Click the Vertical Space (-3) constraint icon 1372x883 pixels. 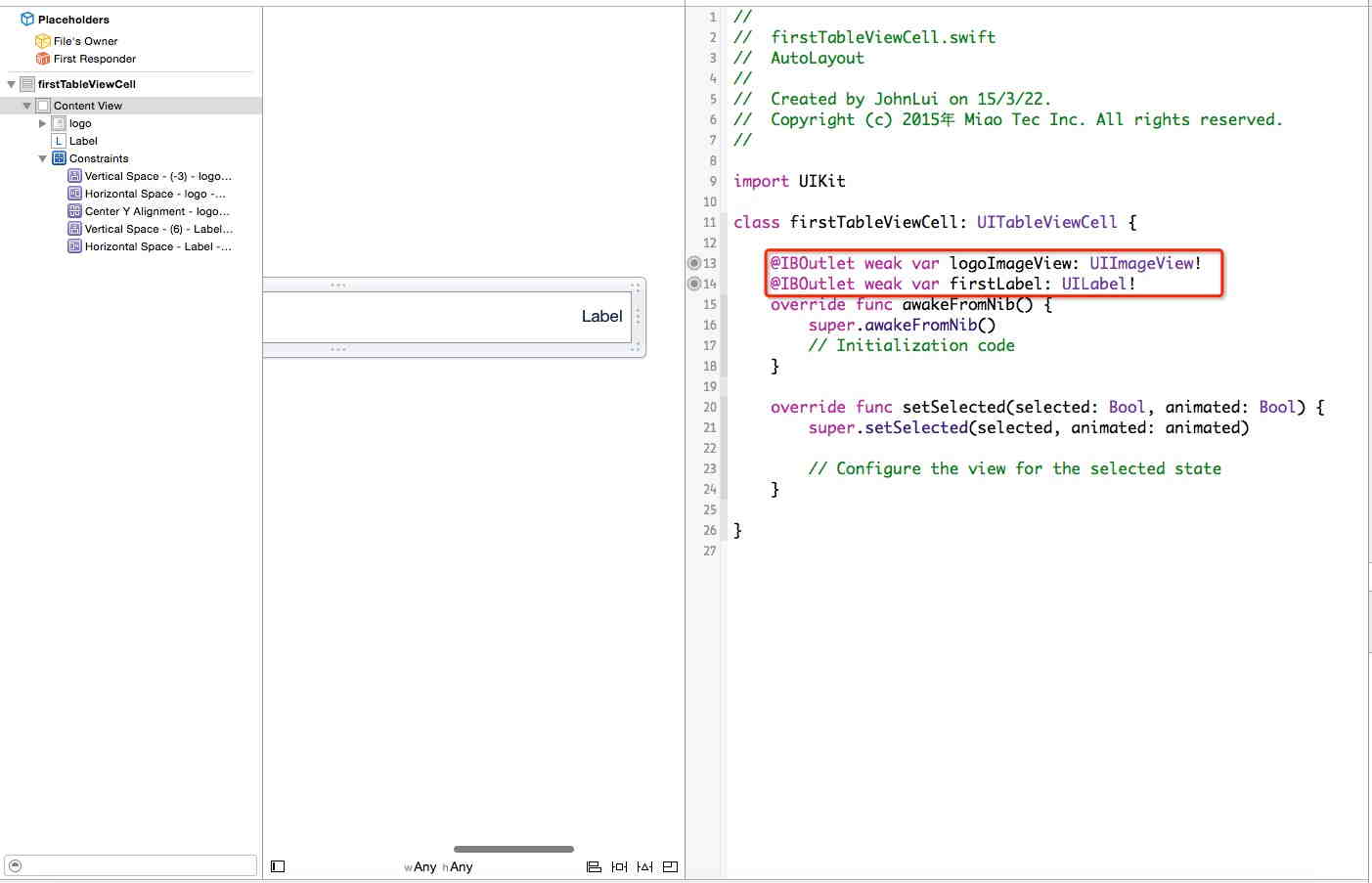pos(74,176)
